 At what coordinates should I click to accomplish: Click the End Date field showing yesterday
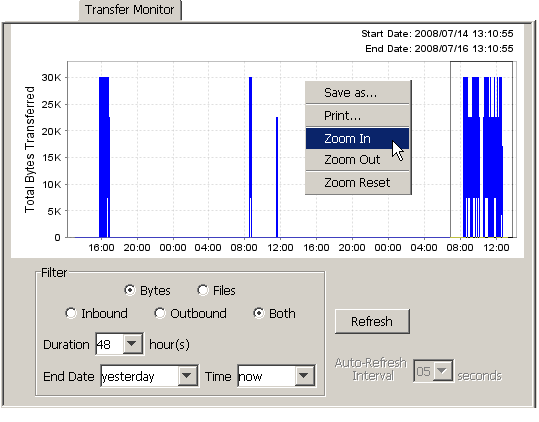(139, 376)
